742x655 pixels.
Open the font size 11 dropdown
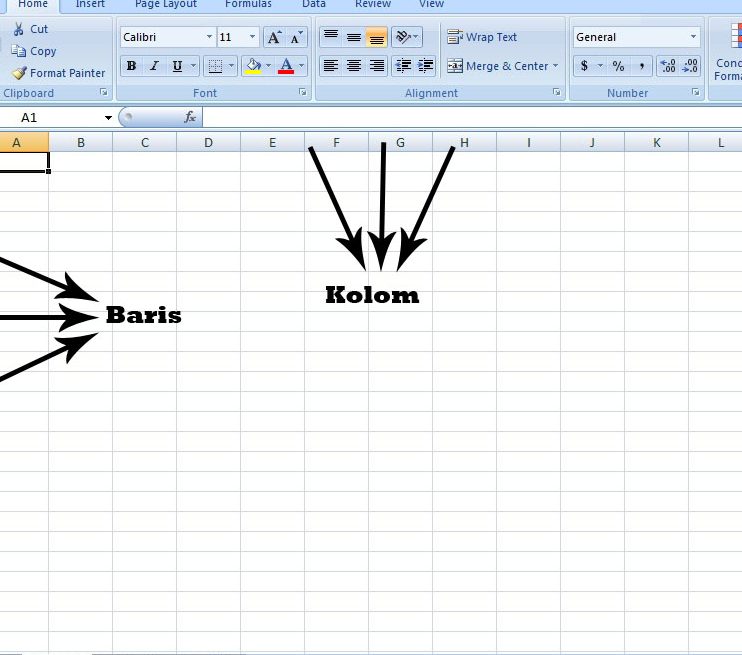coord(252,37)
